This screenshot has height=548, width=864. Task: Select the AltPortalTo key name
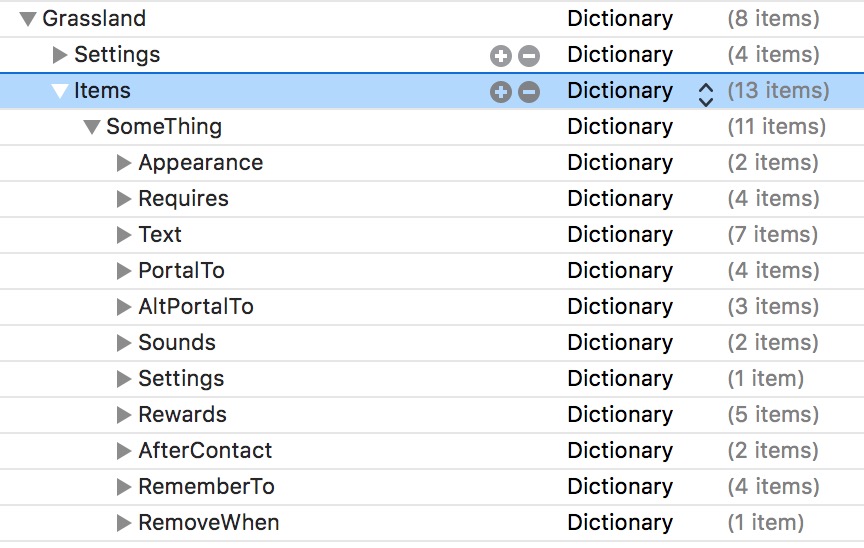[x=195, y=306]
